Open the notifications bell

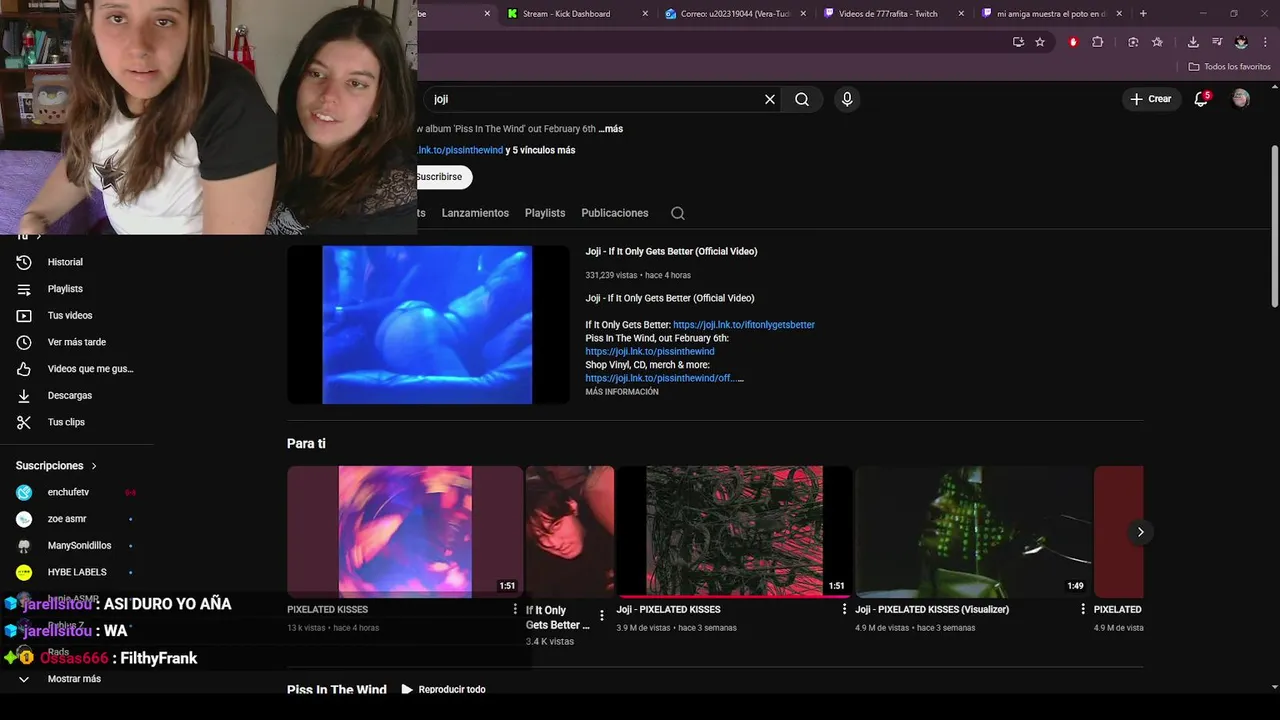(x=1202, y=98)
